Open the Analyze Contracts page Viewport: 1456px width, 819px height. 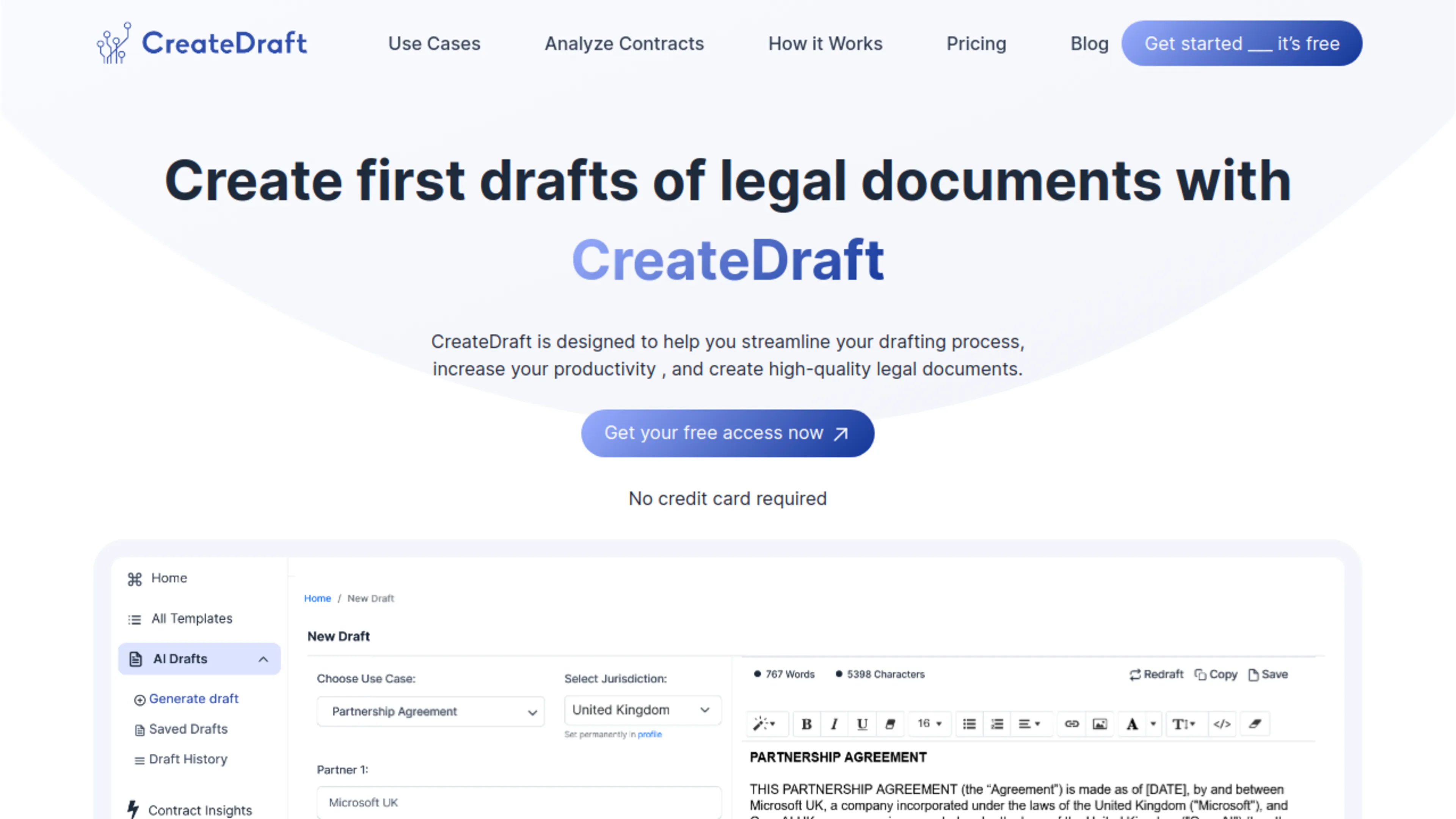[x=624, y=44]
